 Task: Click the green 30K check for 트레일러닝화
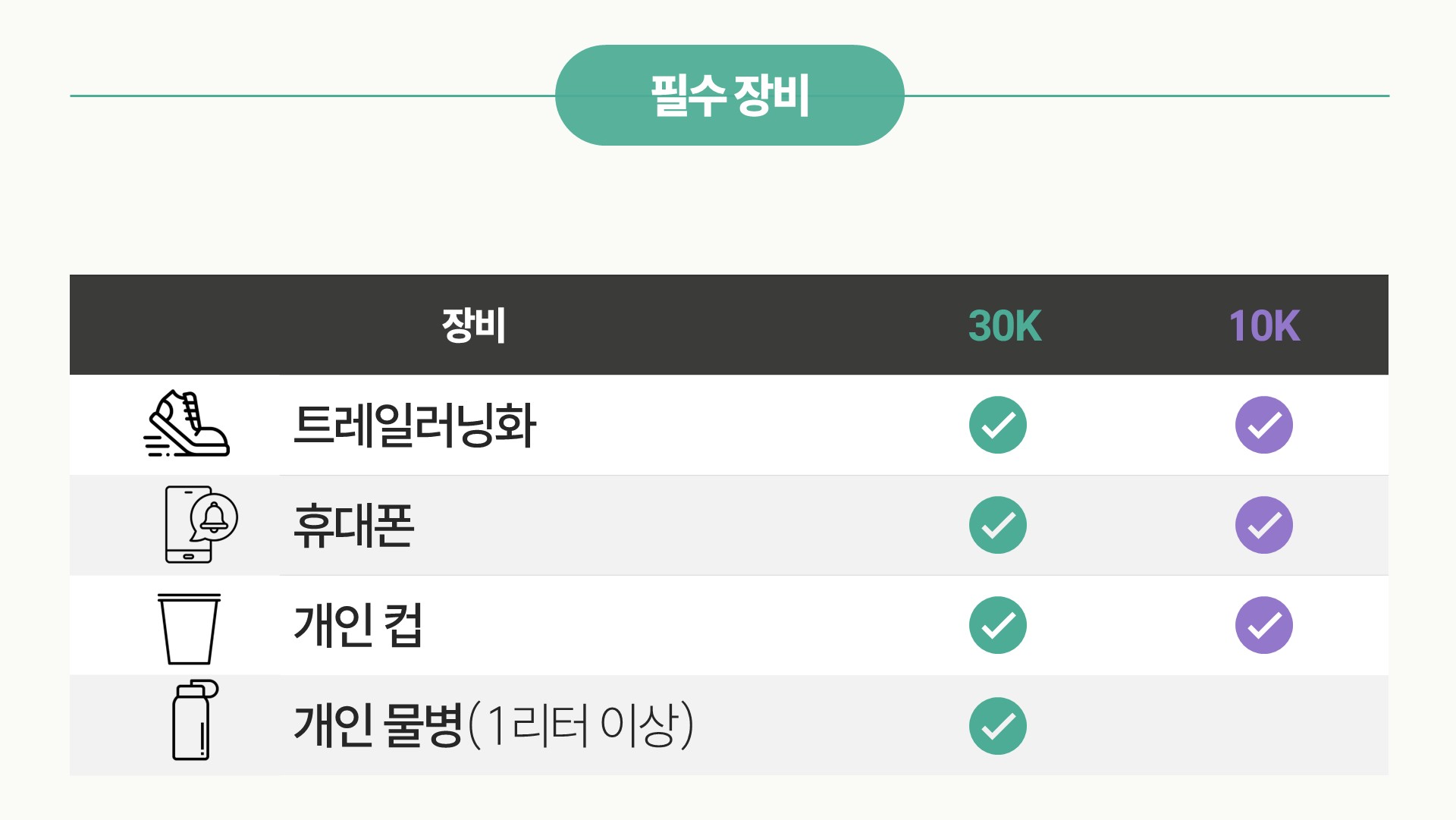click(997, 425)
